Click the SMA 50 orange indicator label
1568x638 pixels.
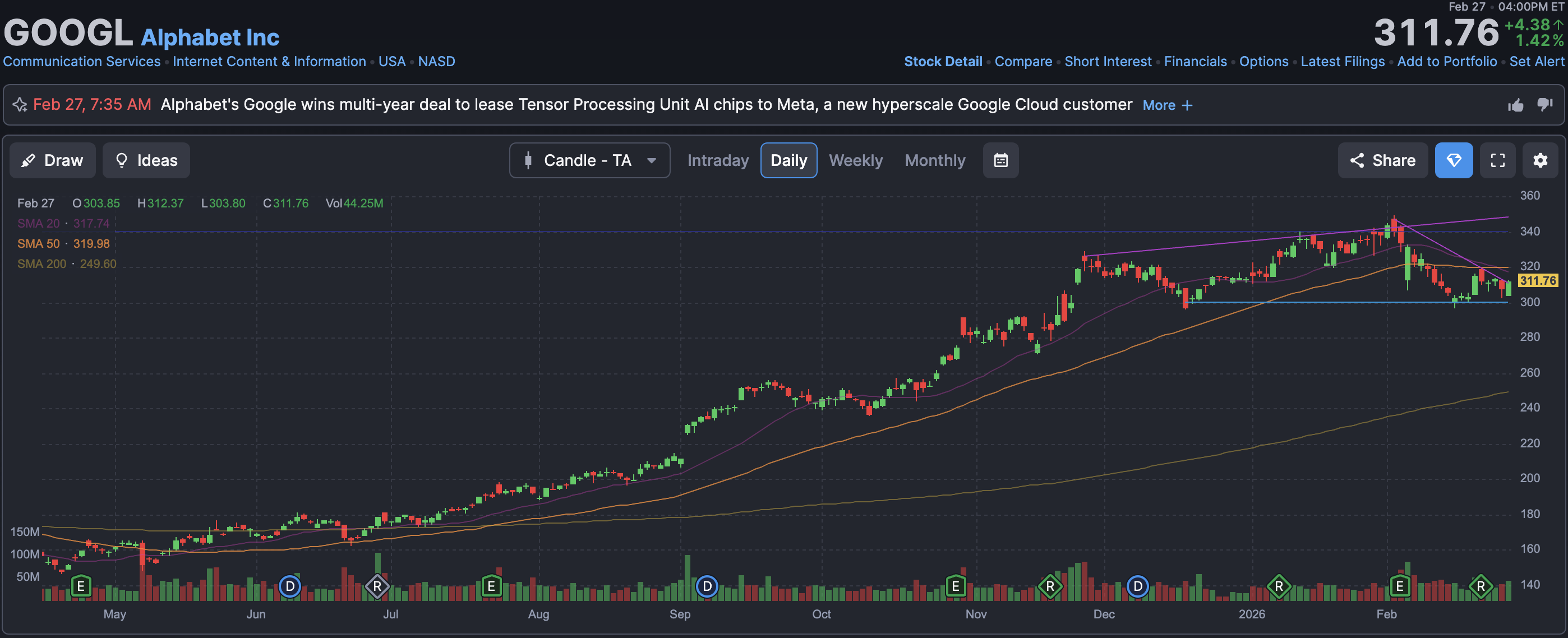point(38,243)
